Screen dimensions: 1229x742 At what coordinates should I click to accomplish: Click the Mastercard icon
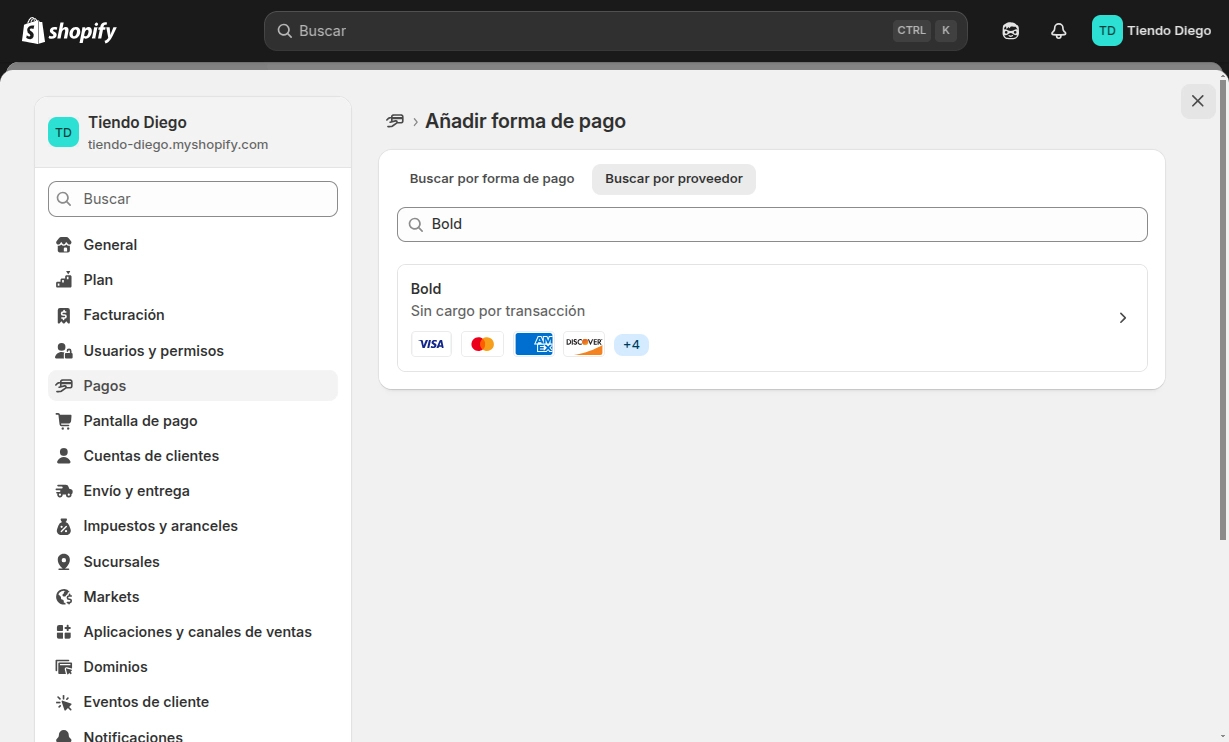coord(482,344)
